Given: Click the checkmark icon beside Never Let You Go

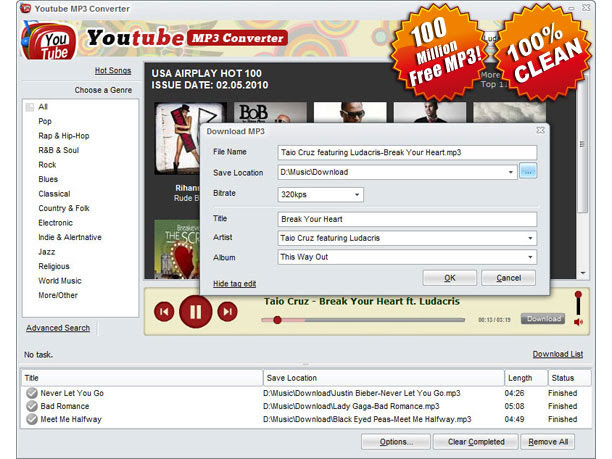Looking at the screenshot, I should click(x=32, y=393).
